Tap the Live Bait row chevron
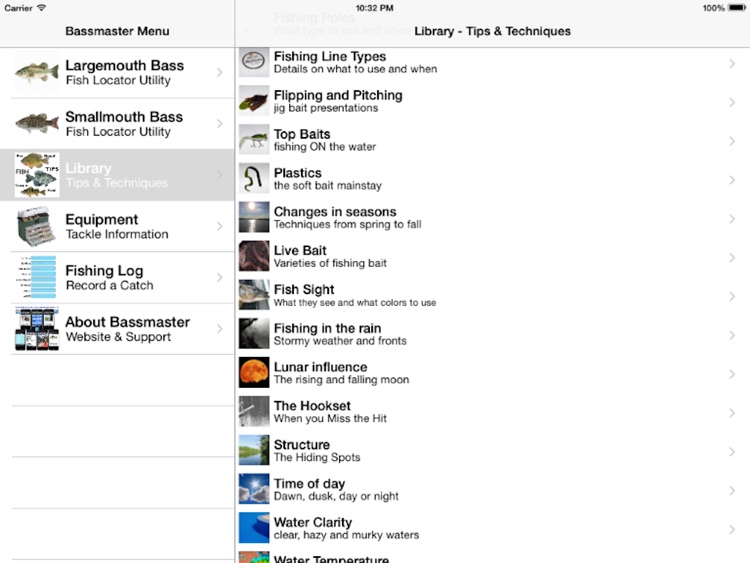The height and width of the screenshot is (563, 750). 732,257
